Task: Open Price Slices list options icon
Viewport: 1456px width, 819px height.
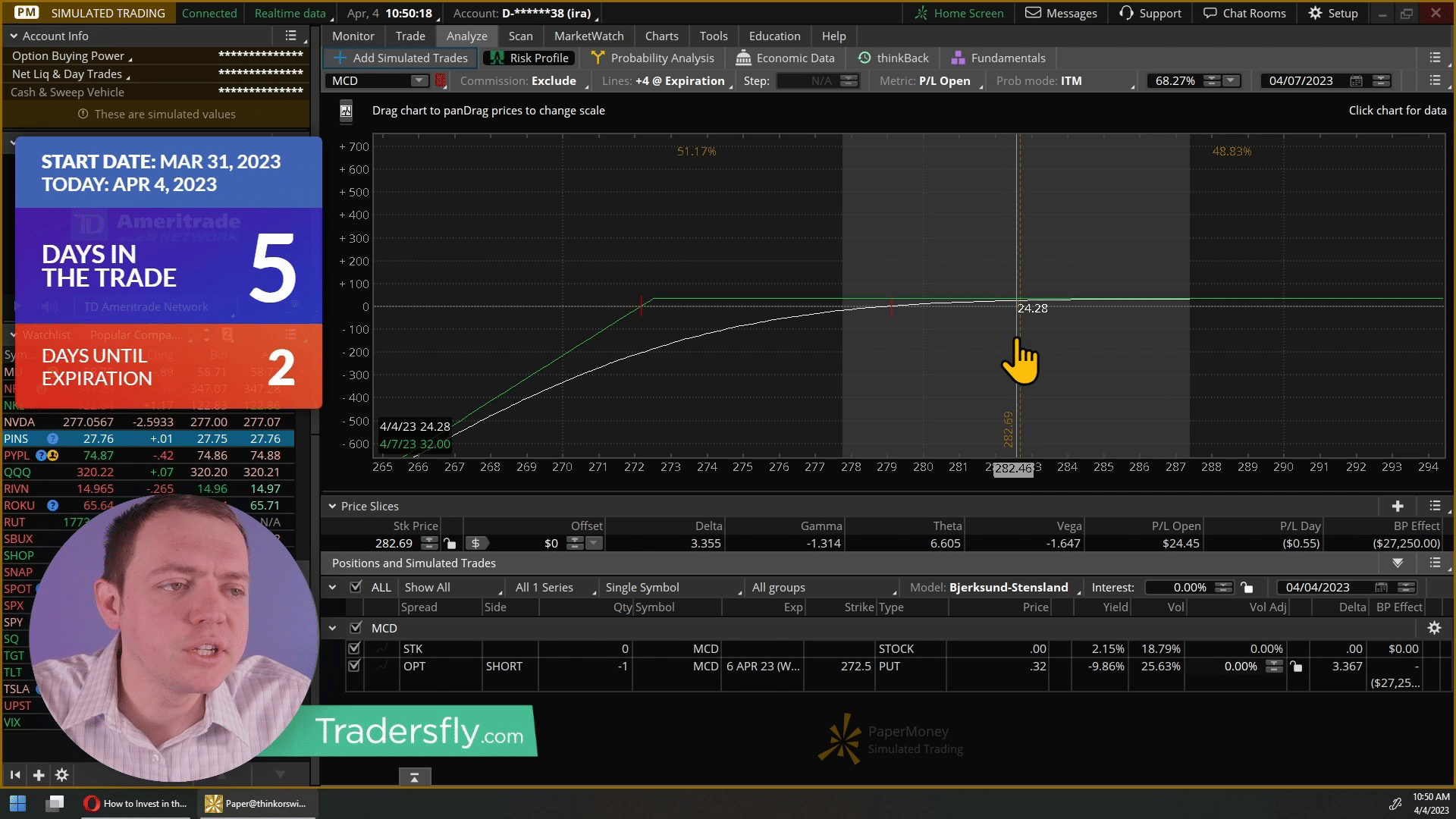Action: (x=1435, y=506)
